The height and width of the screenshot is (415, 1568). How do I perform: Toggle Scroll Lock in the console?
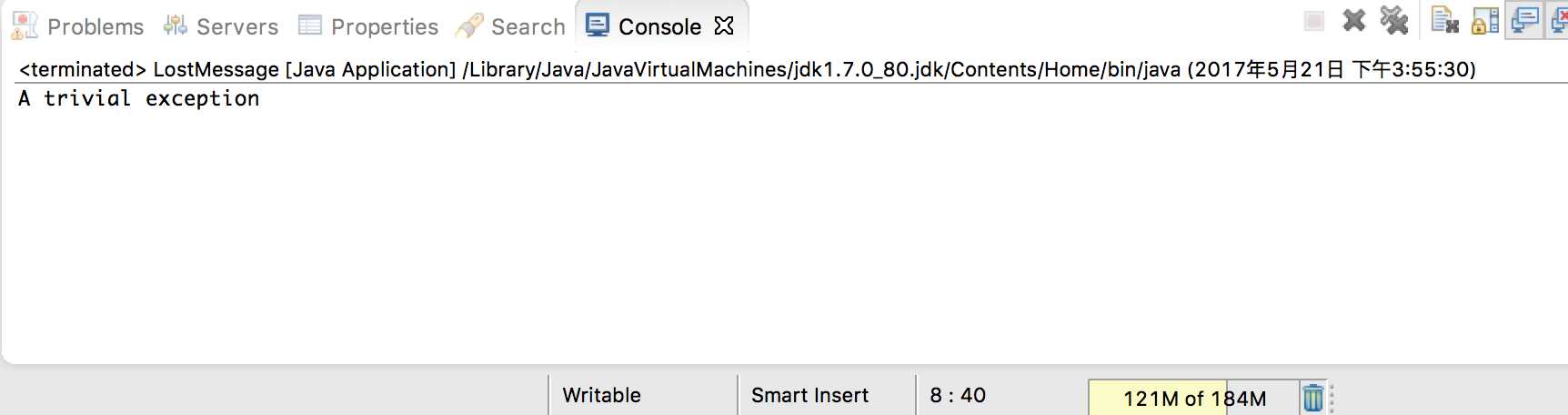1484,20
